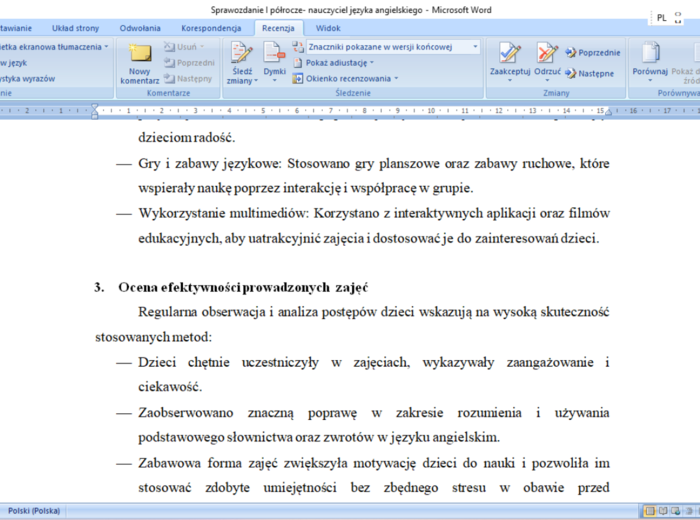This screenshot has height=520, width=700.
Task: Click the Zmiany group label
Action: coord(556,93)
